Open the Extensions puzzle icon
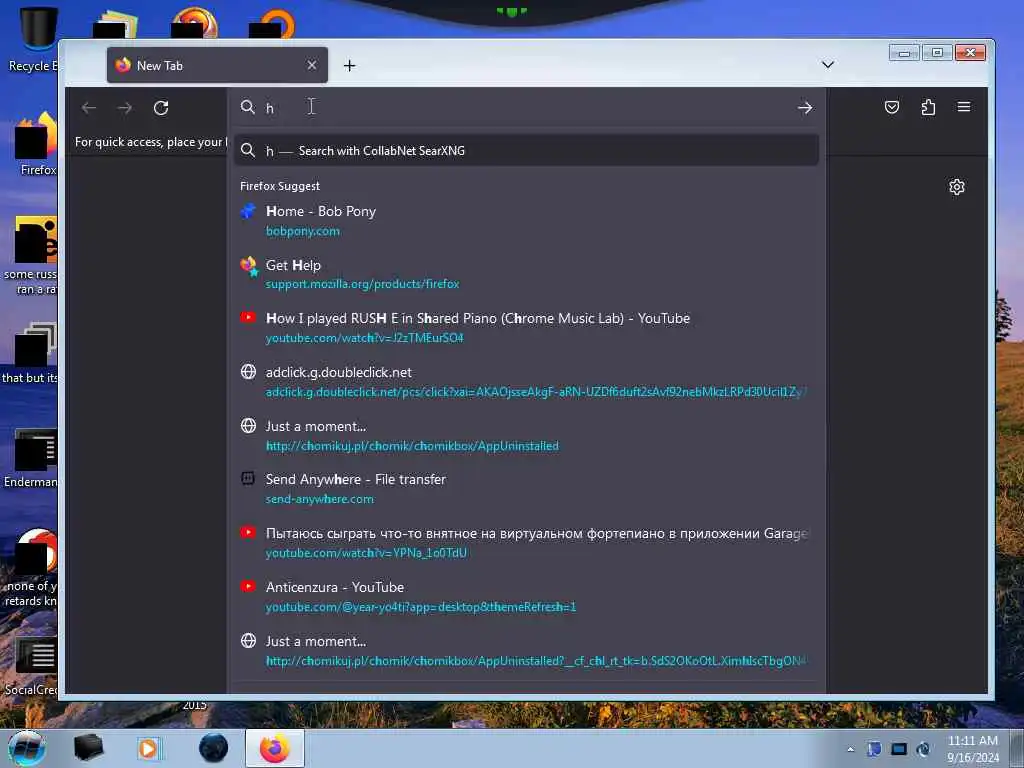 click(x=928, y=107)
